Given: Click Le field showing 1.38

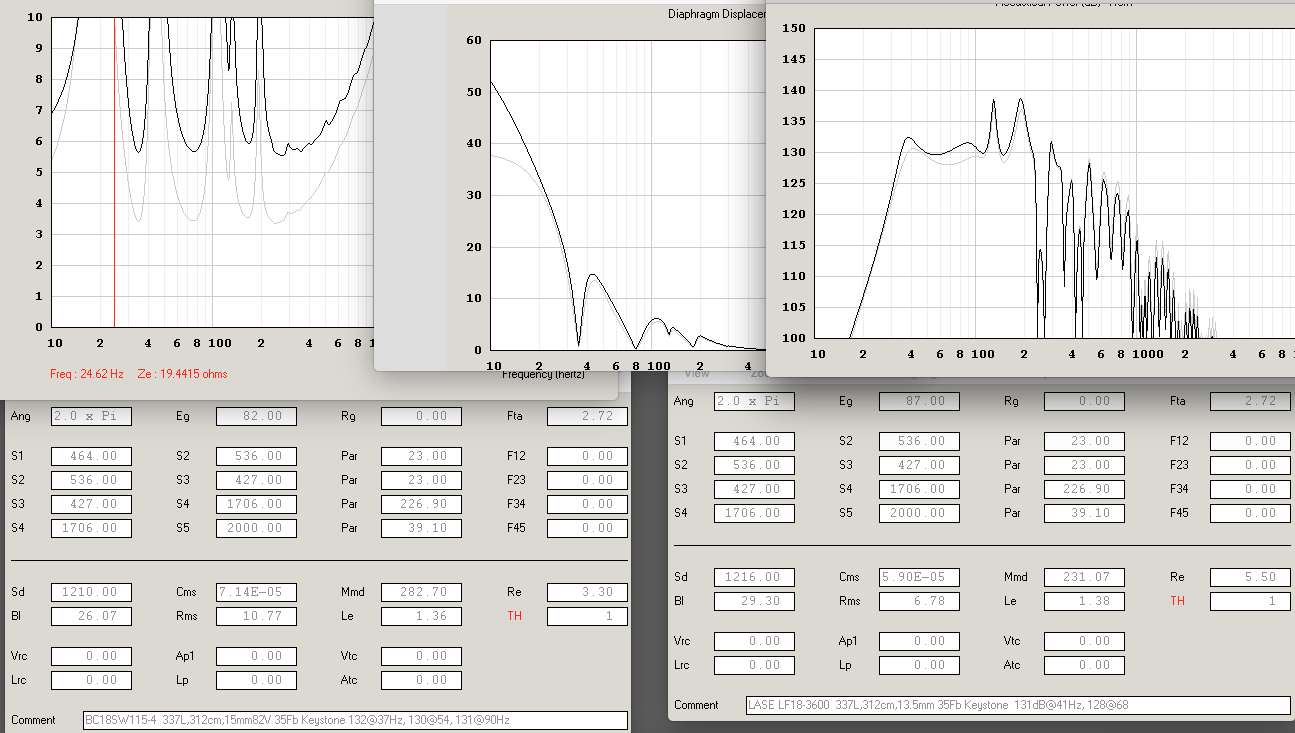Looking at the screenshot, I should pyautogui.click(x=1084, y=601).
